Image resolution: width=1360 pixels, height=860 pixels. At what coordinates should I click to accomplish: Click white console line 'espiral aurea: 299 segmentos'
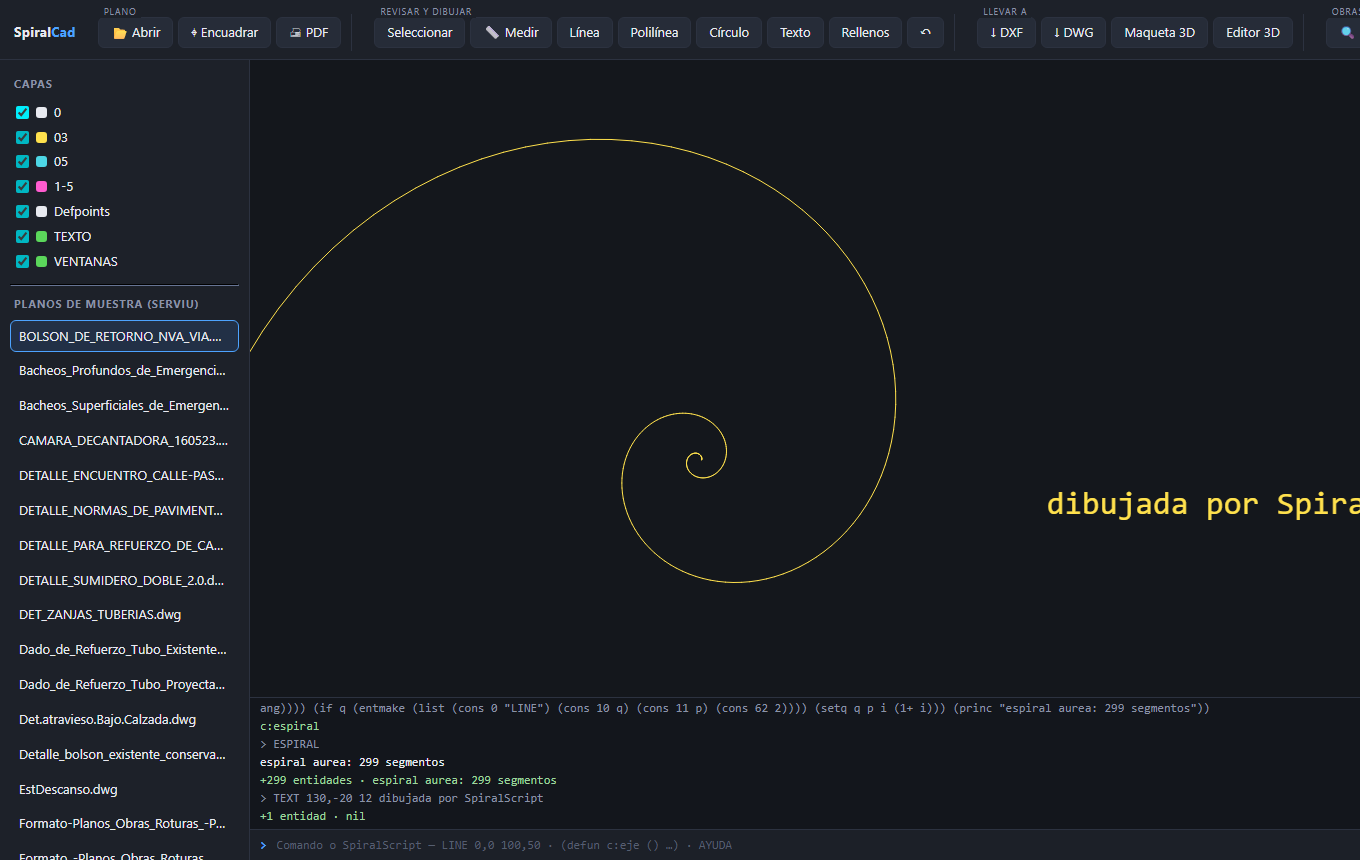[352, 762]
